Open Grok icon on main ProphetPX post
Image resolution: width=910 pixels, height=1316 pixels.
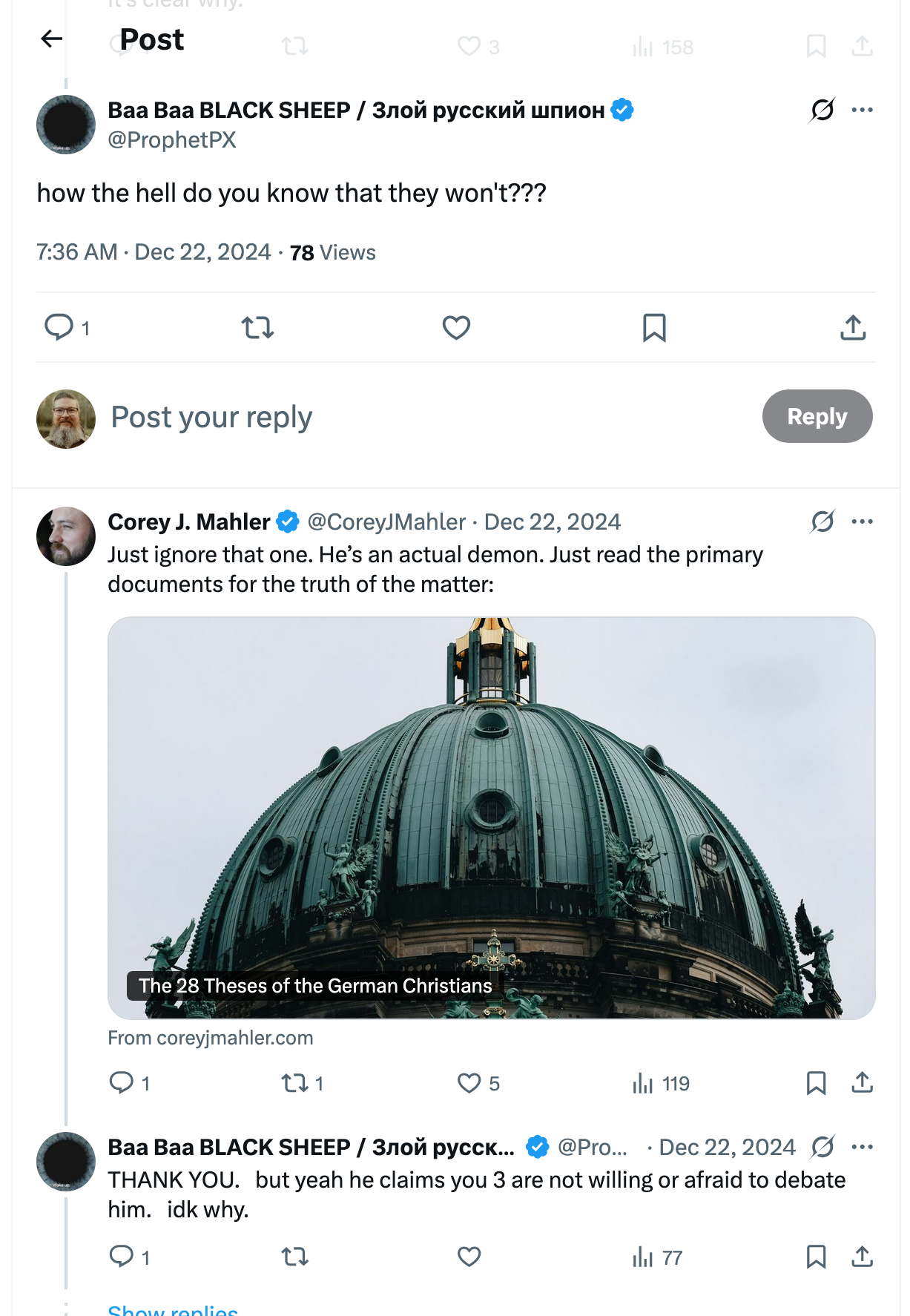[x=822, y=110]
